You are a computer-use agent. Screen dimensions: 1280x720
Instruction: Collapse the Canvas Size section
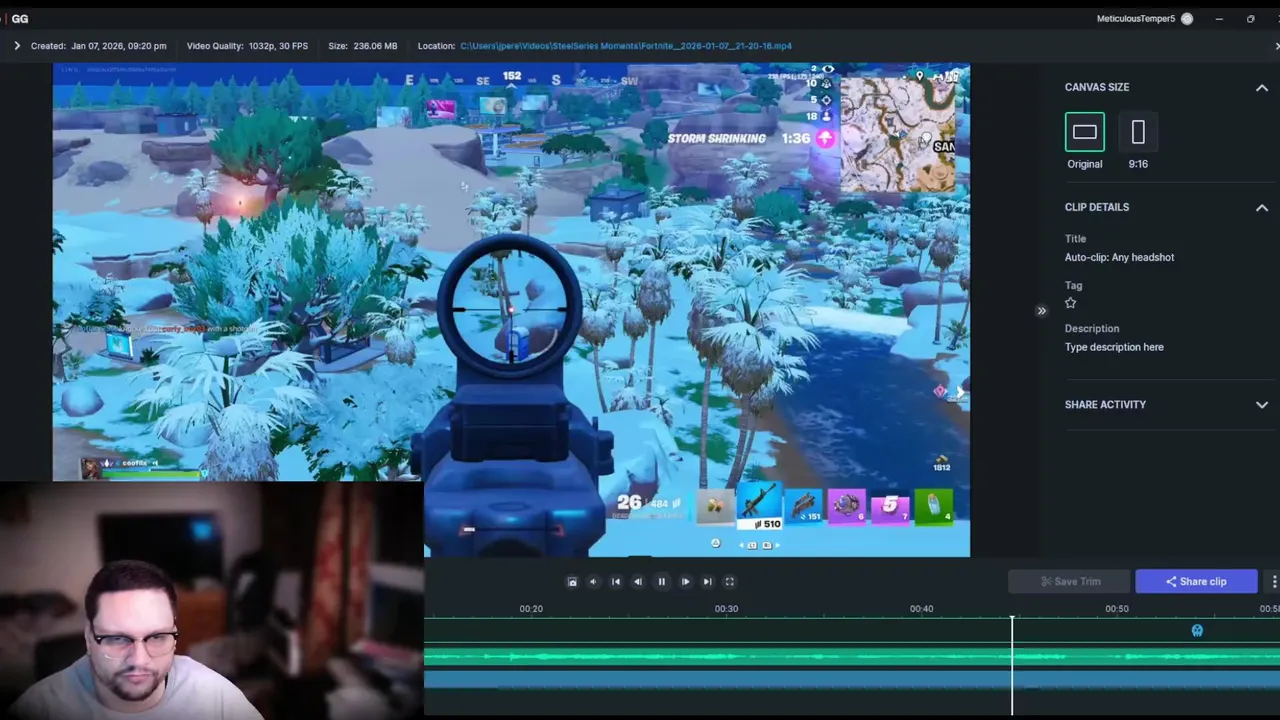pyautogui.click(x=1262, y=88)
